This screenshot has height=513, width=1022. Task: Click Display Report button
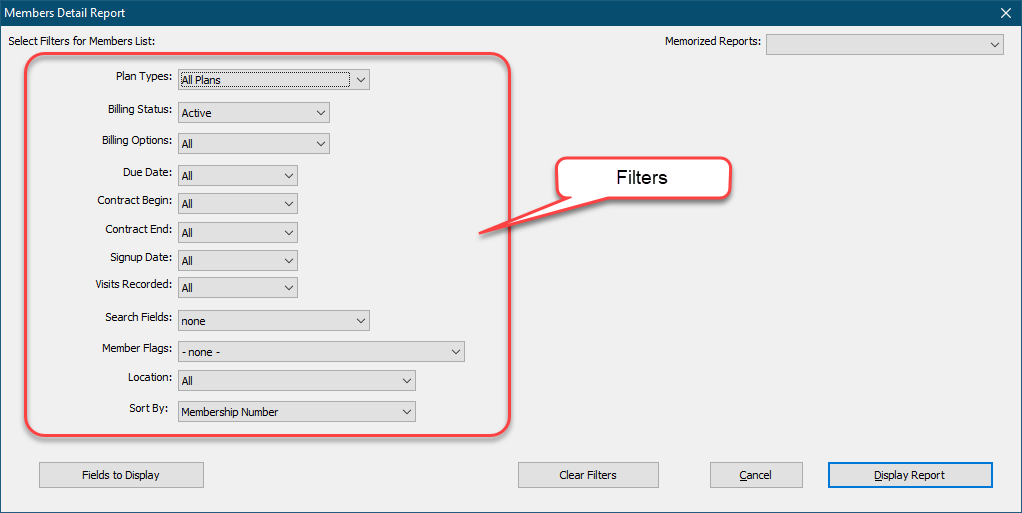point(909,475)
